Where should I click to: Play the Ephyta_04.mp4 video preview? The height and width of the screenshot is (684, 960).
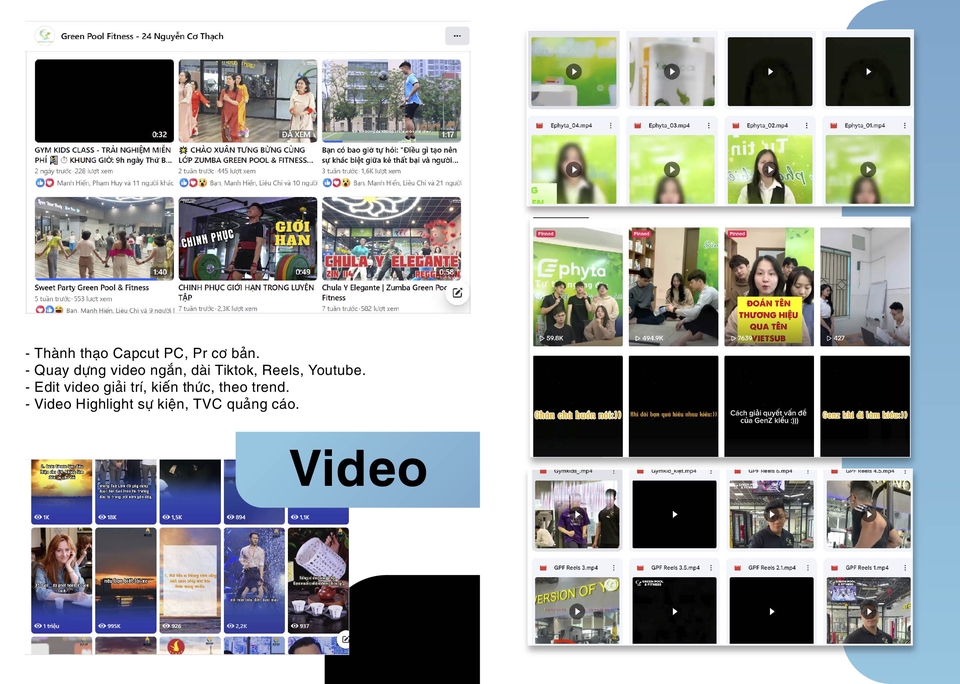click(573, 169)
